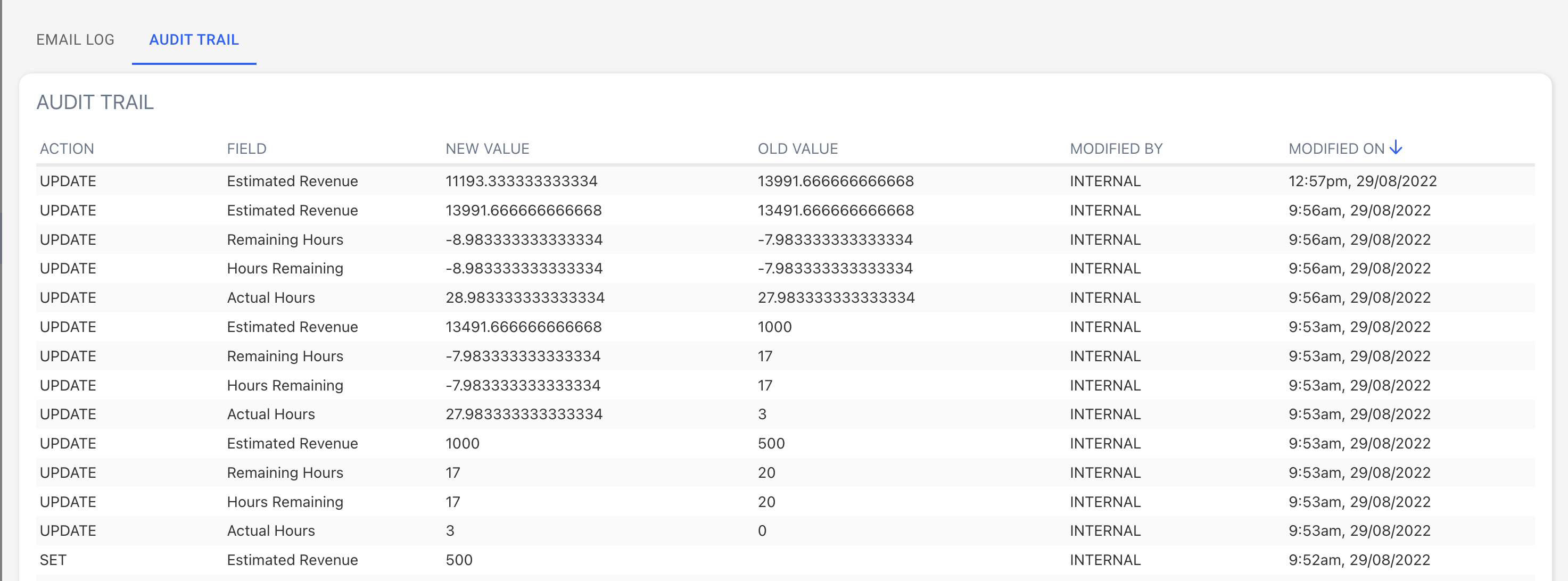Click new value 11193.333333333334
This screenshot has height=581, width=1568.
521,181
